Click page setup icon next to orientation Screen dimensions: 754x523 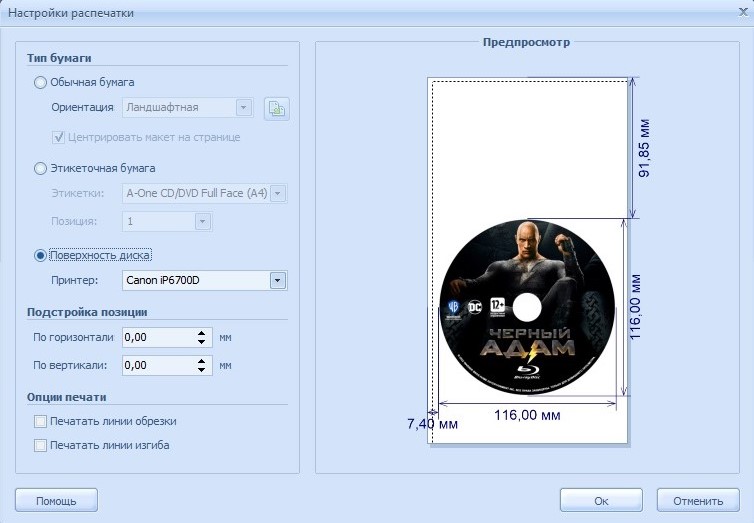click(277, 109)
